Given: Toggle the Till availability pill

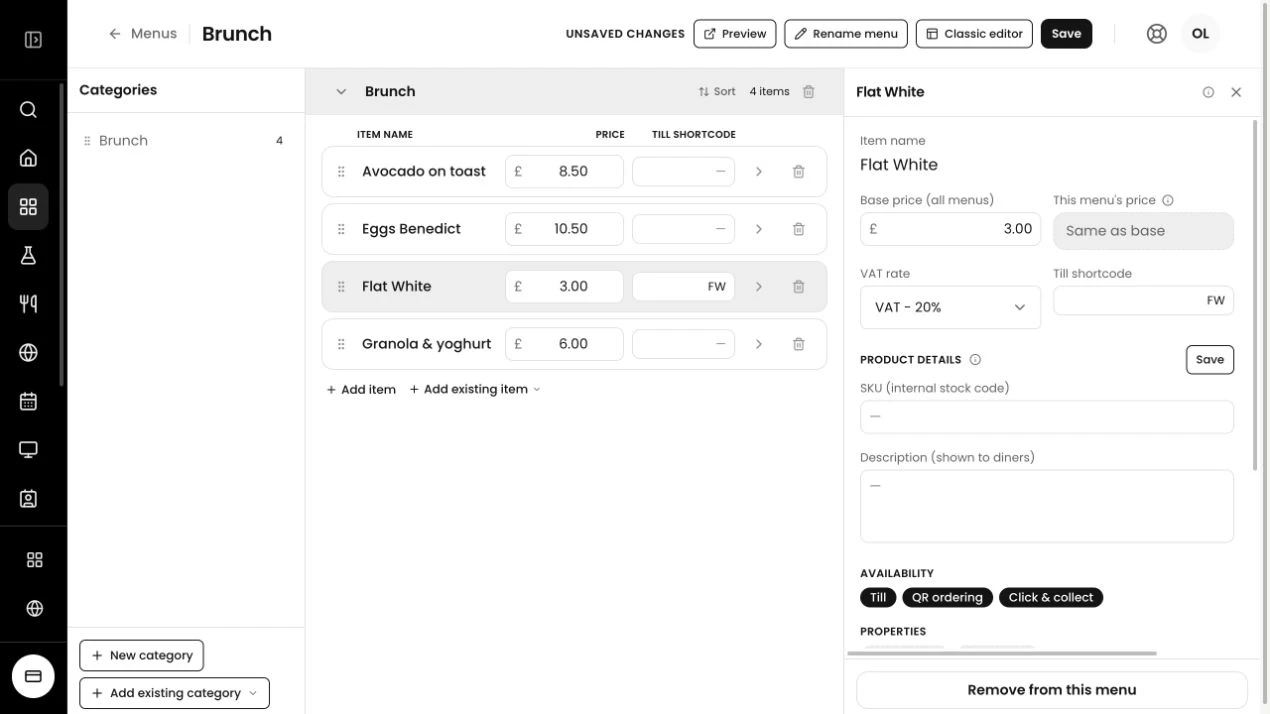Looking at the screenshot, I should click(x=878, y=598).
